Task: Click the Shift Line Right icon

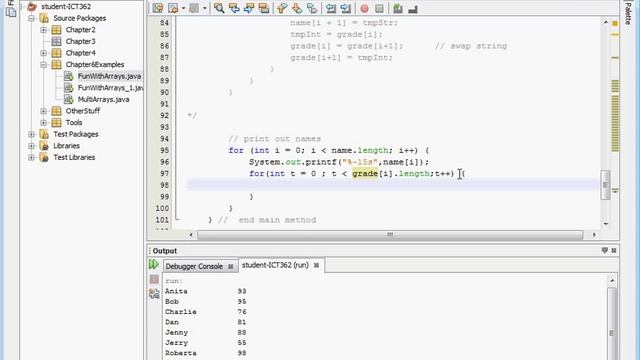Action: [x=346, y=8]
